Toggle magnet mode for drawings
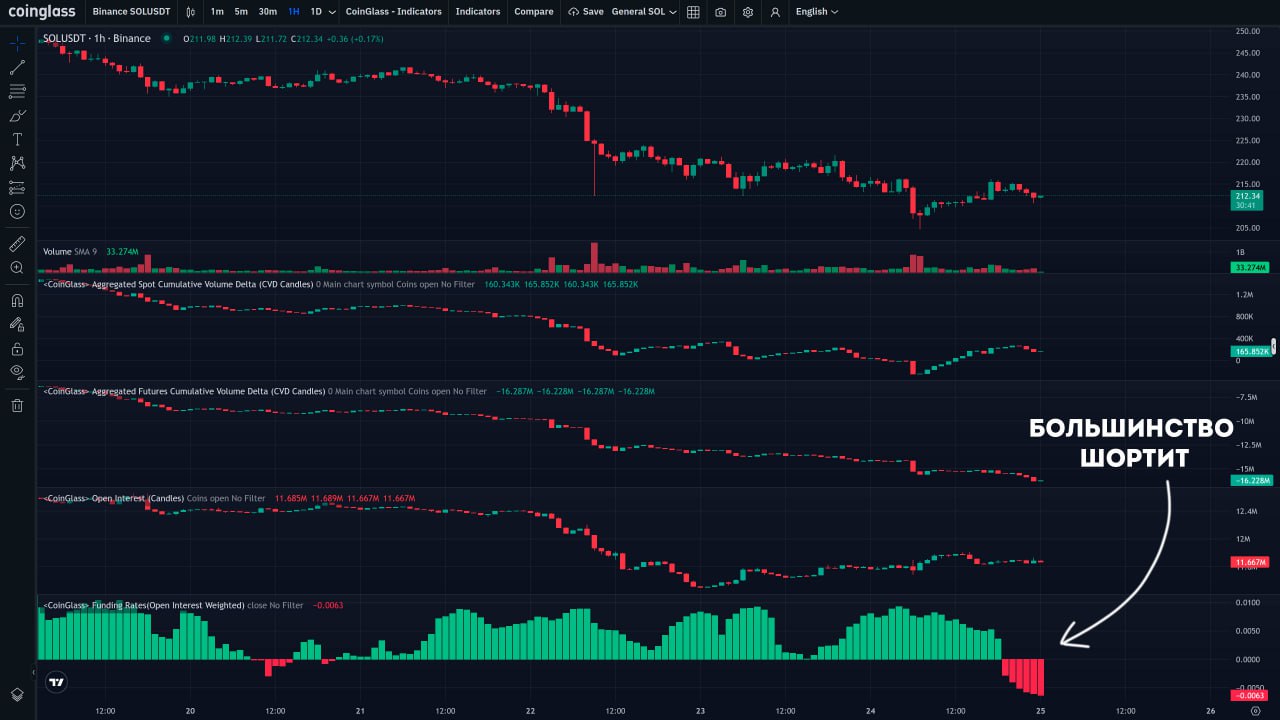This screenshot has height=720, width=1280. pyautogui.click(x=17, y=300)
